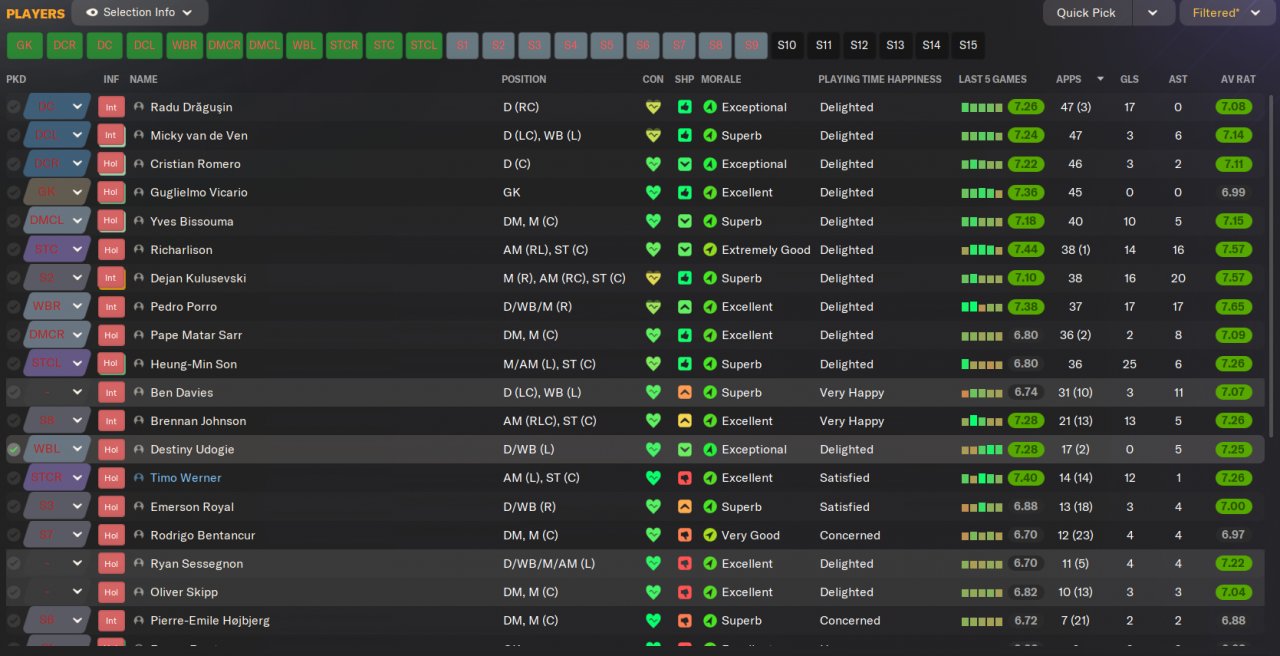Click the 7.57 average rating badge for Richarlison
1280x656 pixels.
pyautogui.click(x=1233, y=250)
